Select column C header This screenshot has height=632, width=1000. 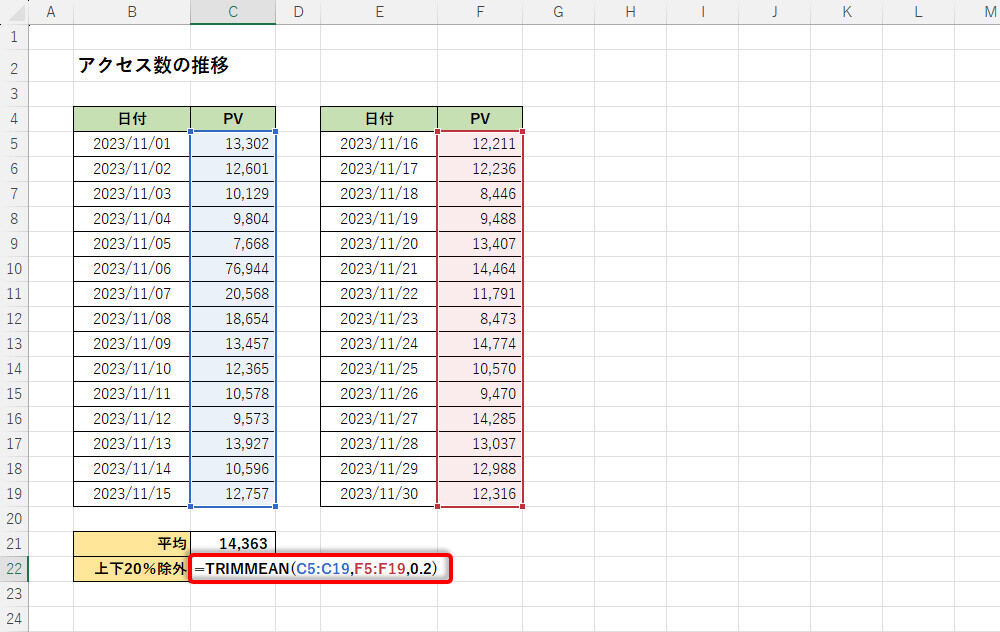(233, 12)
